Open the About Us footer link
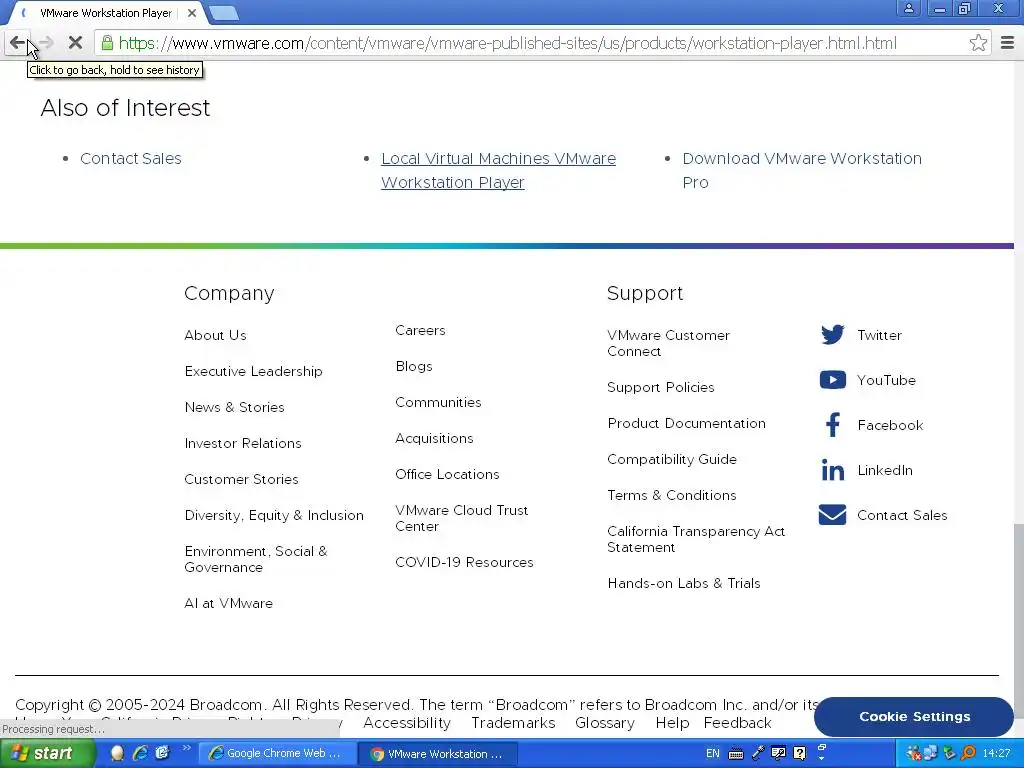Image resolution: width=1024 pixels, height=768 pixels. click(216, 335)
